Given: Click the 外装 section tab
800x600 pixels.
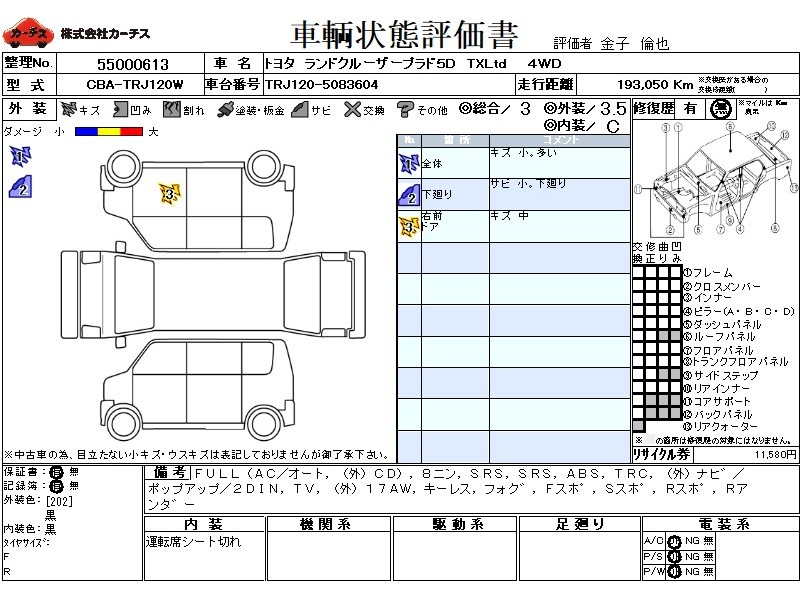Looking at the screenshot, I should 27,109.
